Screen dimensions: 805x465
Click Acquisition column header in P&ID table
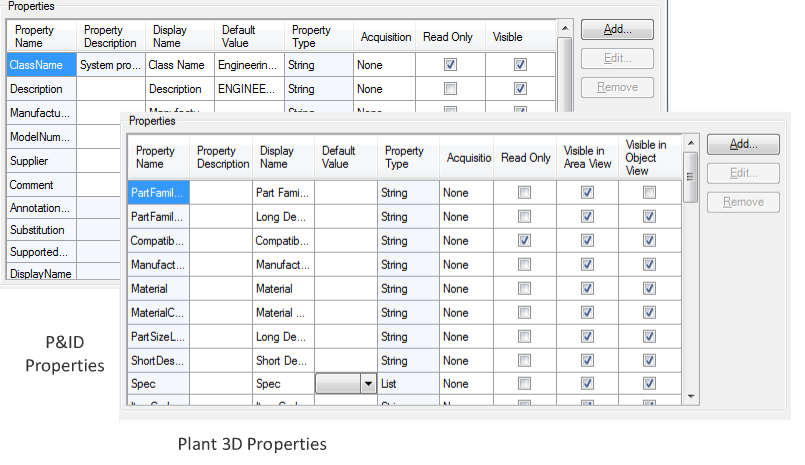[x=385, y=36]
